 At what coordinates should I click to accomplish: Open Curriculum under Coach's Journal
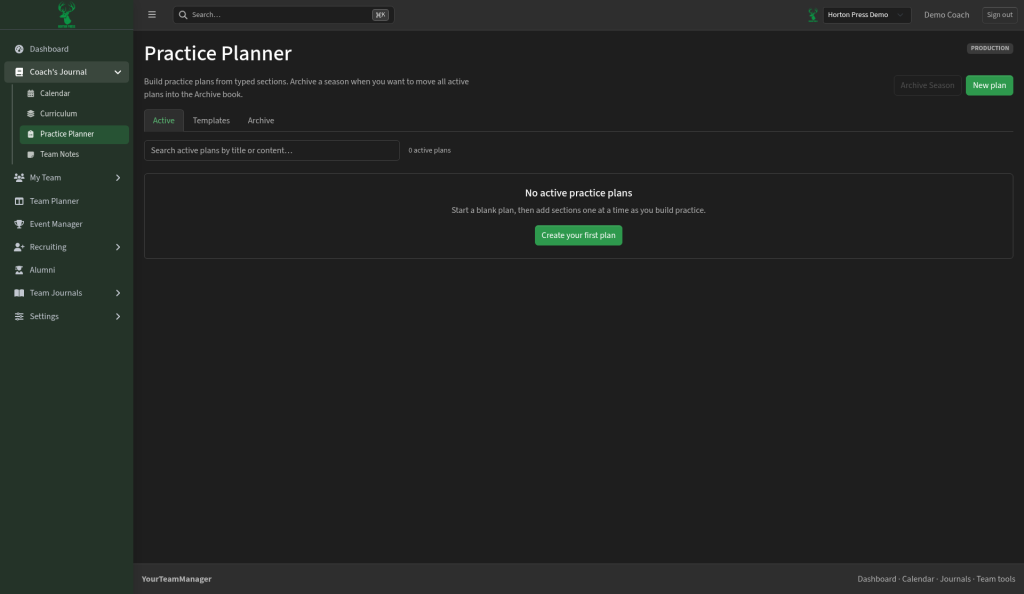click(74, 114)
